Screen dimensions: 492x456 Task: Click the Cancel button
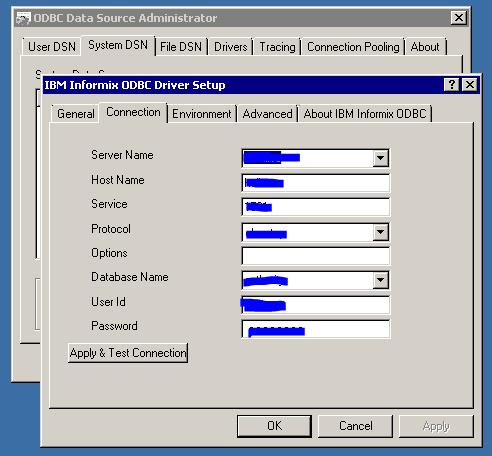tap(355, 426)
